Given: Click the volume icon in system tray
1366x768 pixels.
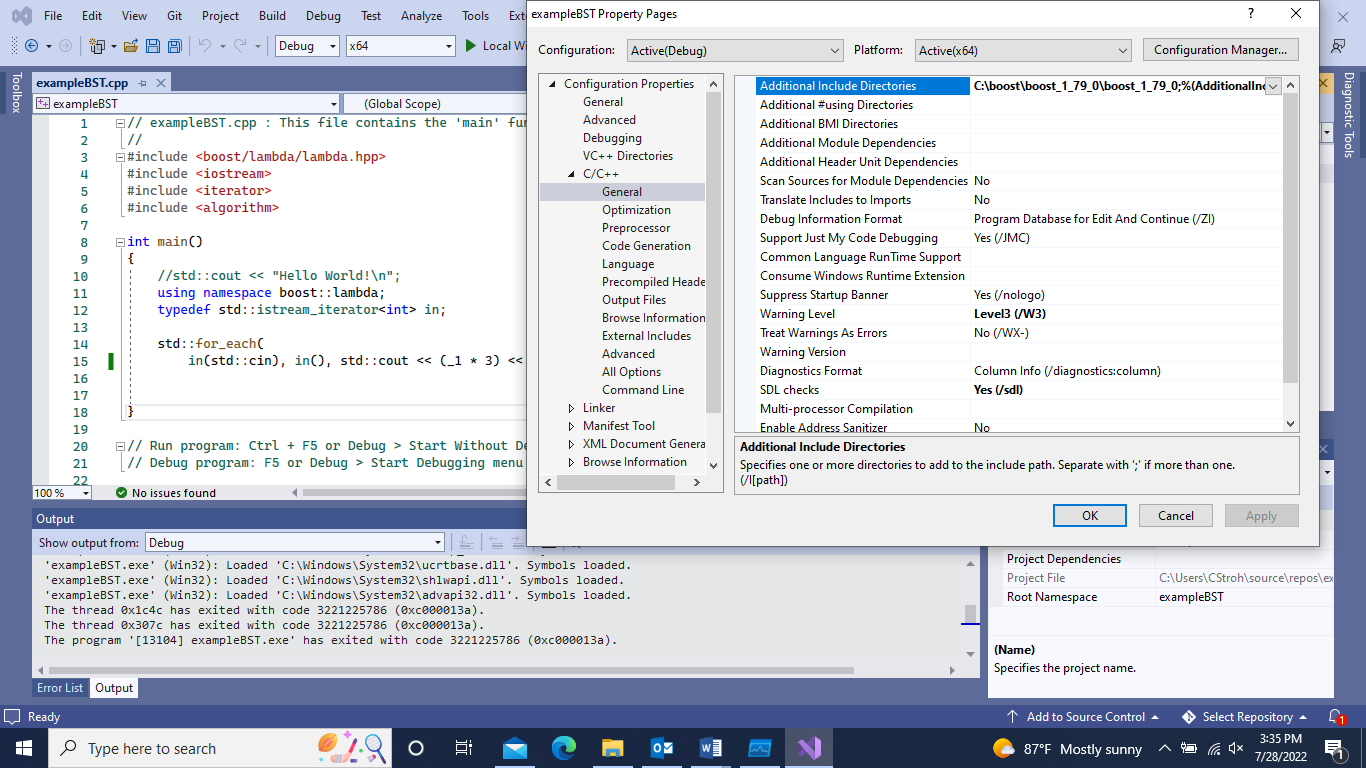Looking at the screenshot, I should [1237, 748].
